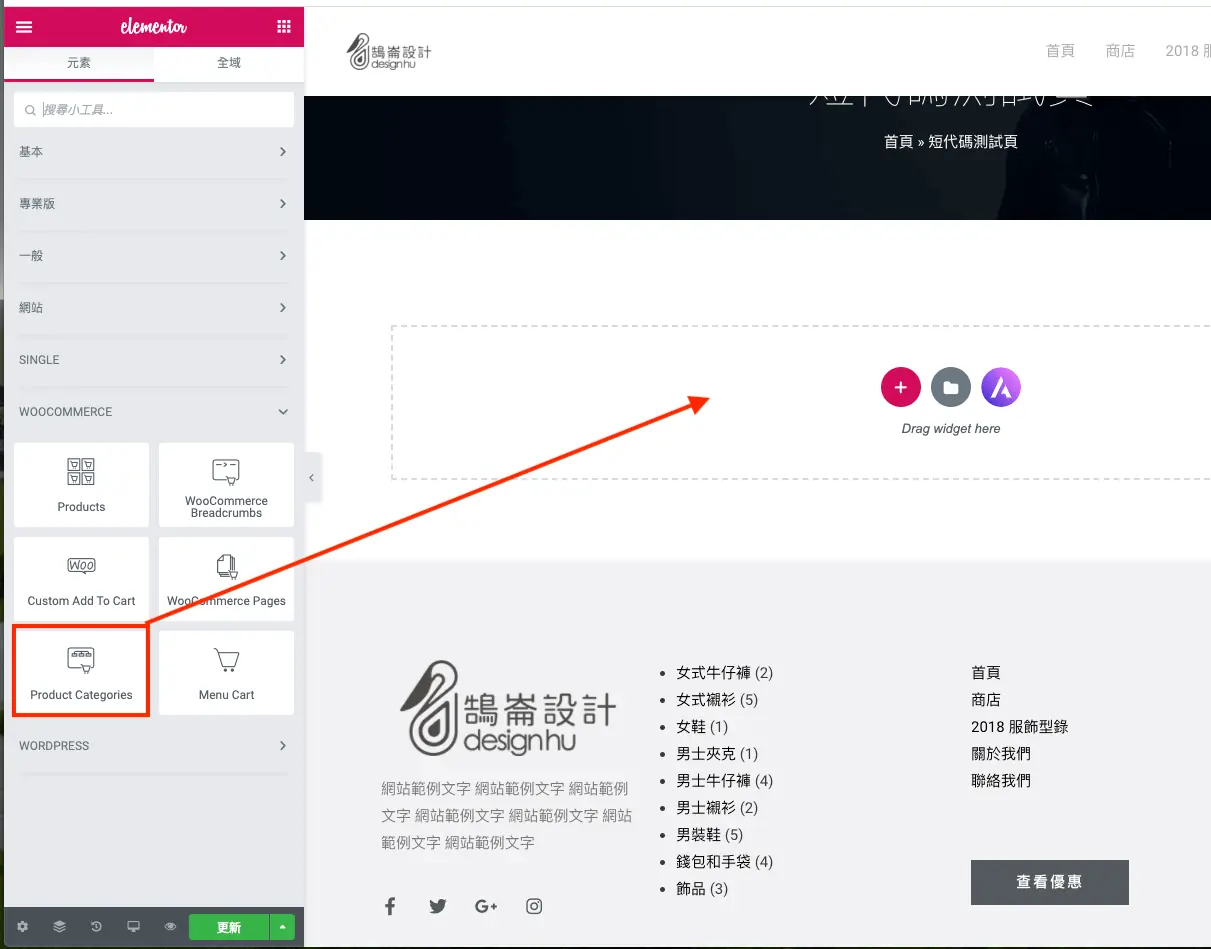The image size is (1211, 949).
Task: Click the footer 2018 服飾型錄 link
Action: pyautogui.click(x=1020, y=727)
